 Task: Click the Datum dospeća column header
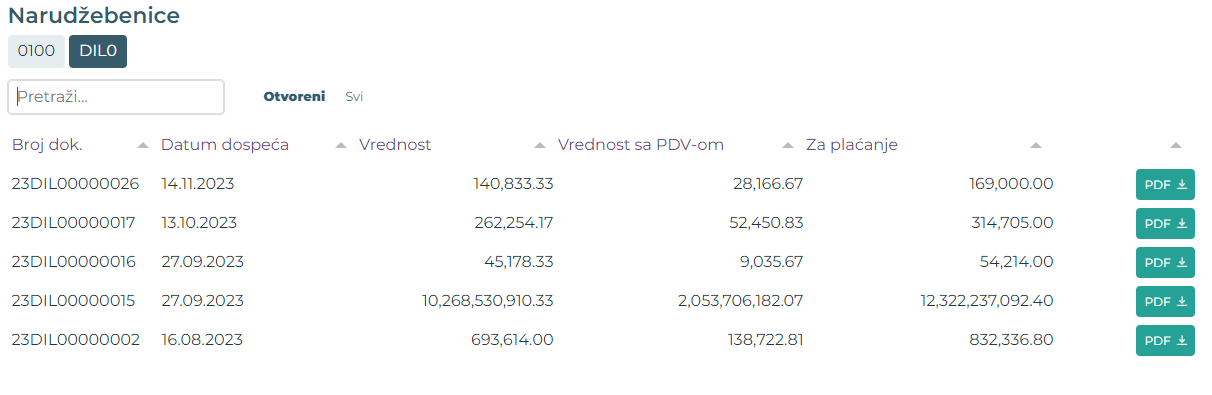coord(225,145)
